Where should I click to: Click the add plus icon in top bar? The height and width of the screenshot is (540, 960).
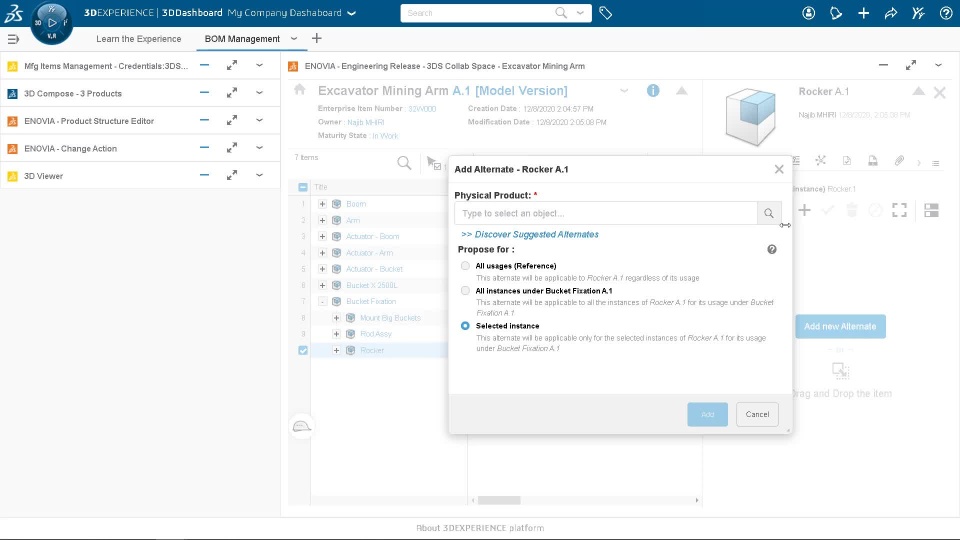coord(863,13)
